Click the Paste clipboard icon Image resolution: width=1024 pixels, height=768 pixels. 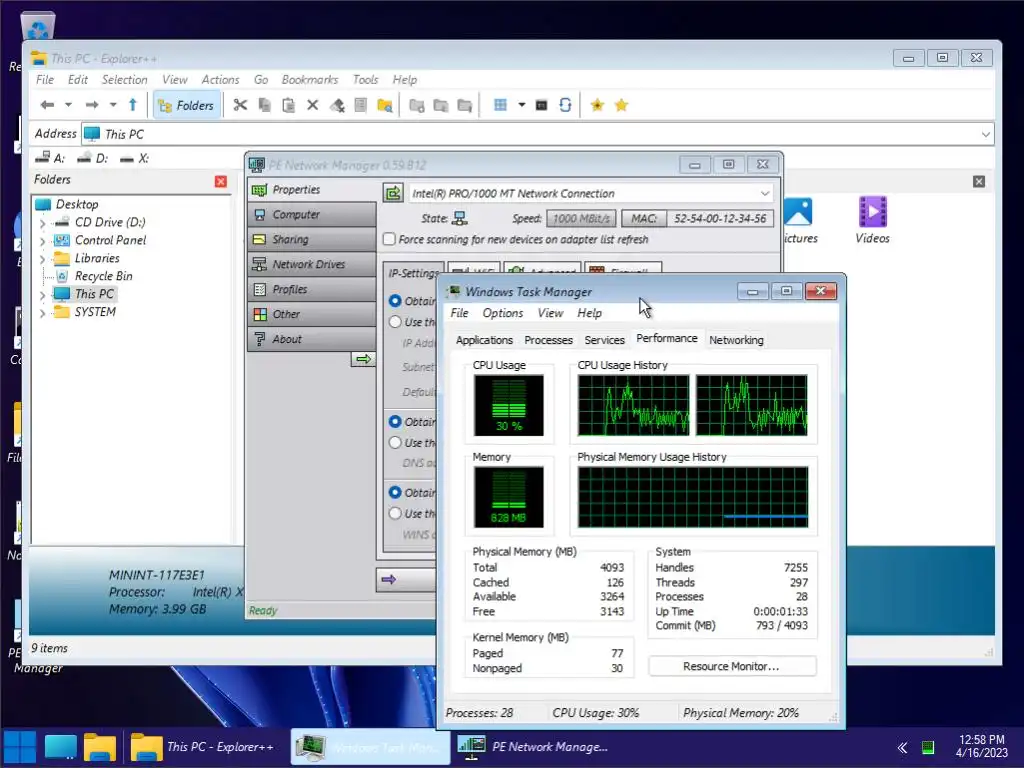point(288,105)
